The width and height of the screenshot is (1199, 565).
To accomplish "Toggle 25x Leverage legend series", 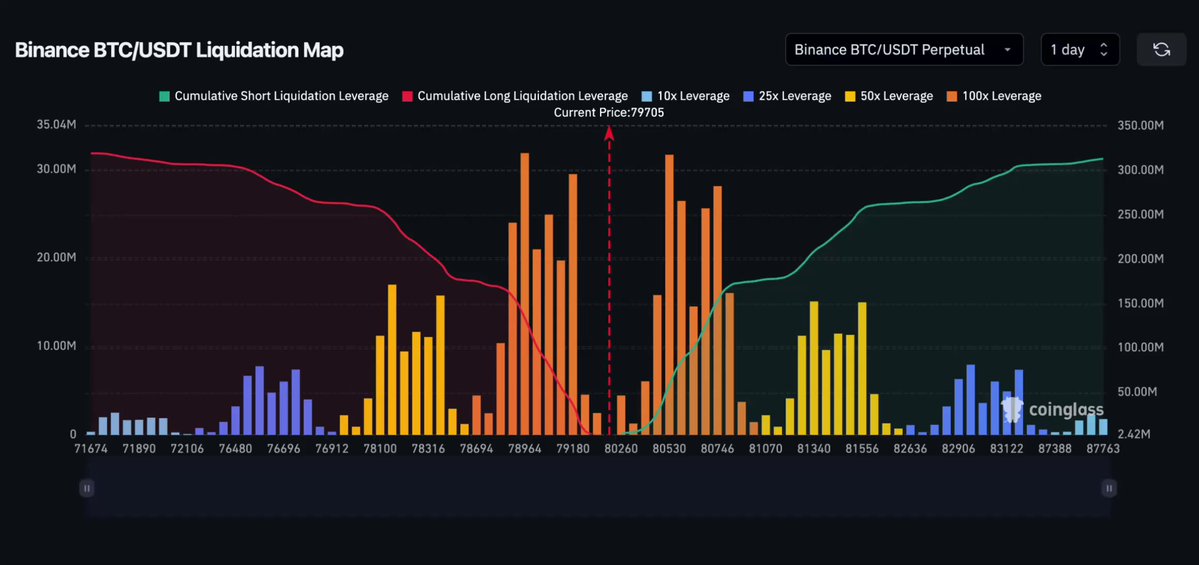I will [x=786, y=96].
